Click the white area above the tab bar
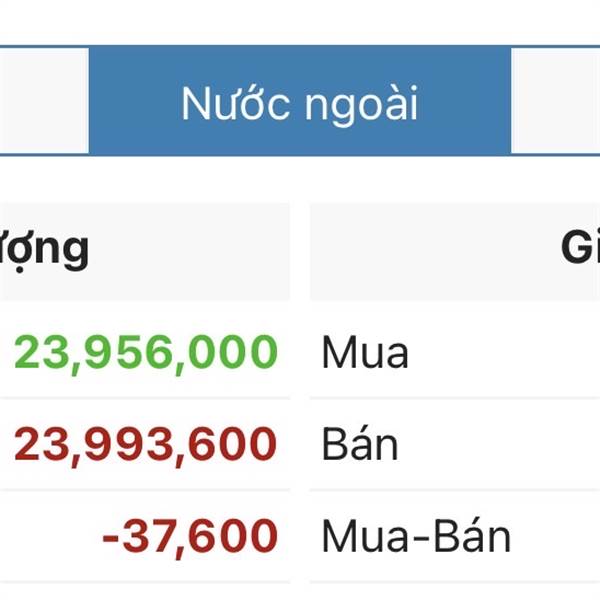The image size is (600, 600). [x=300, y=22]
